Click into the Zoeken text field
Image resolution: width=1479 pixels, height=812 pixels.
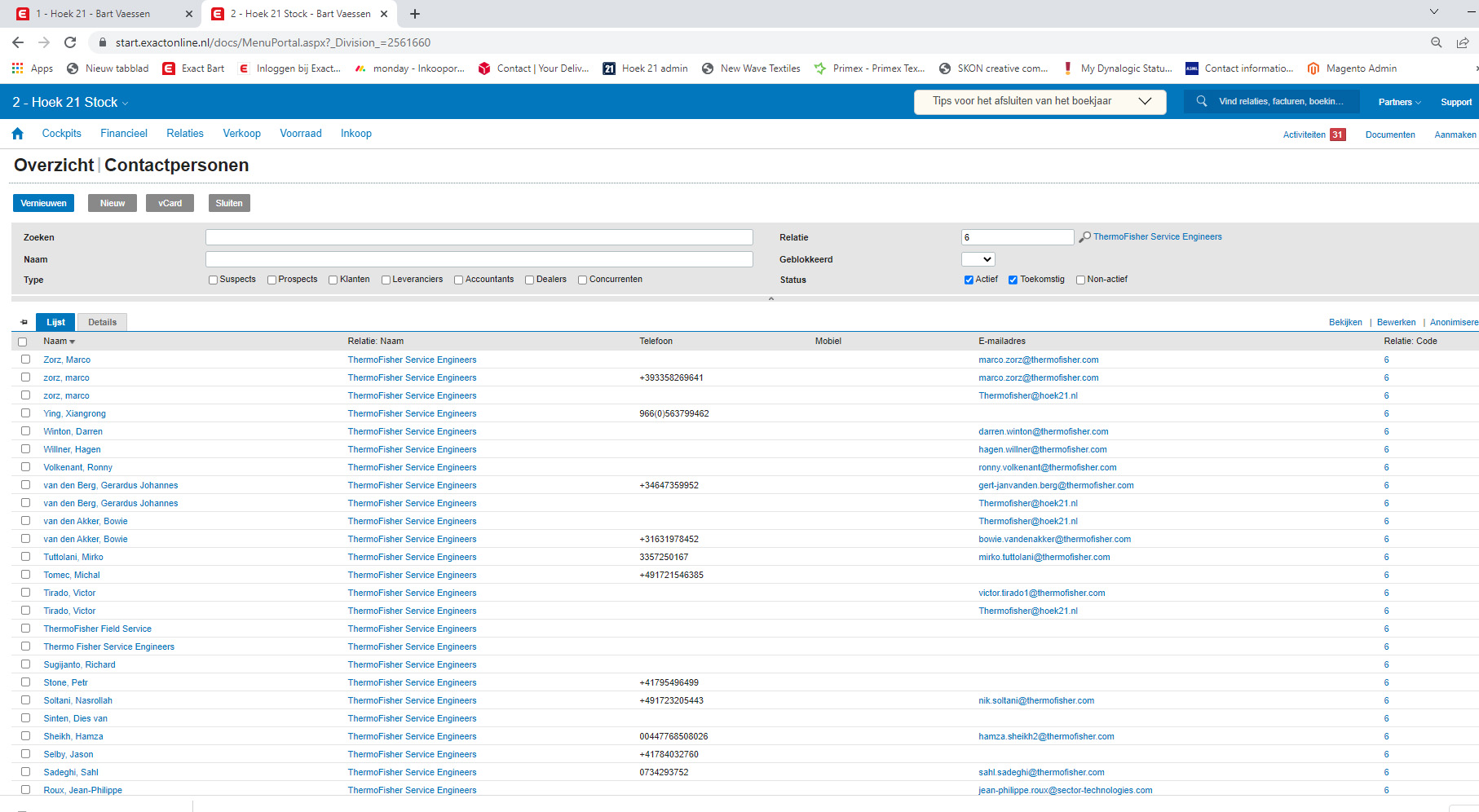(479, 237)
